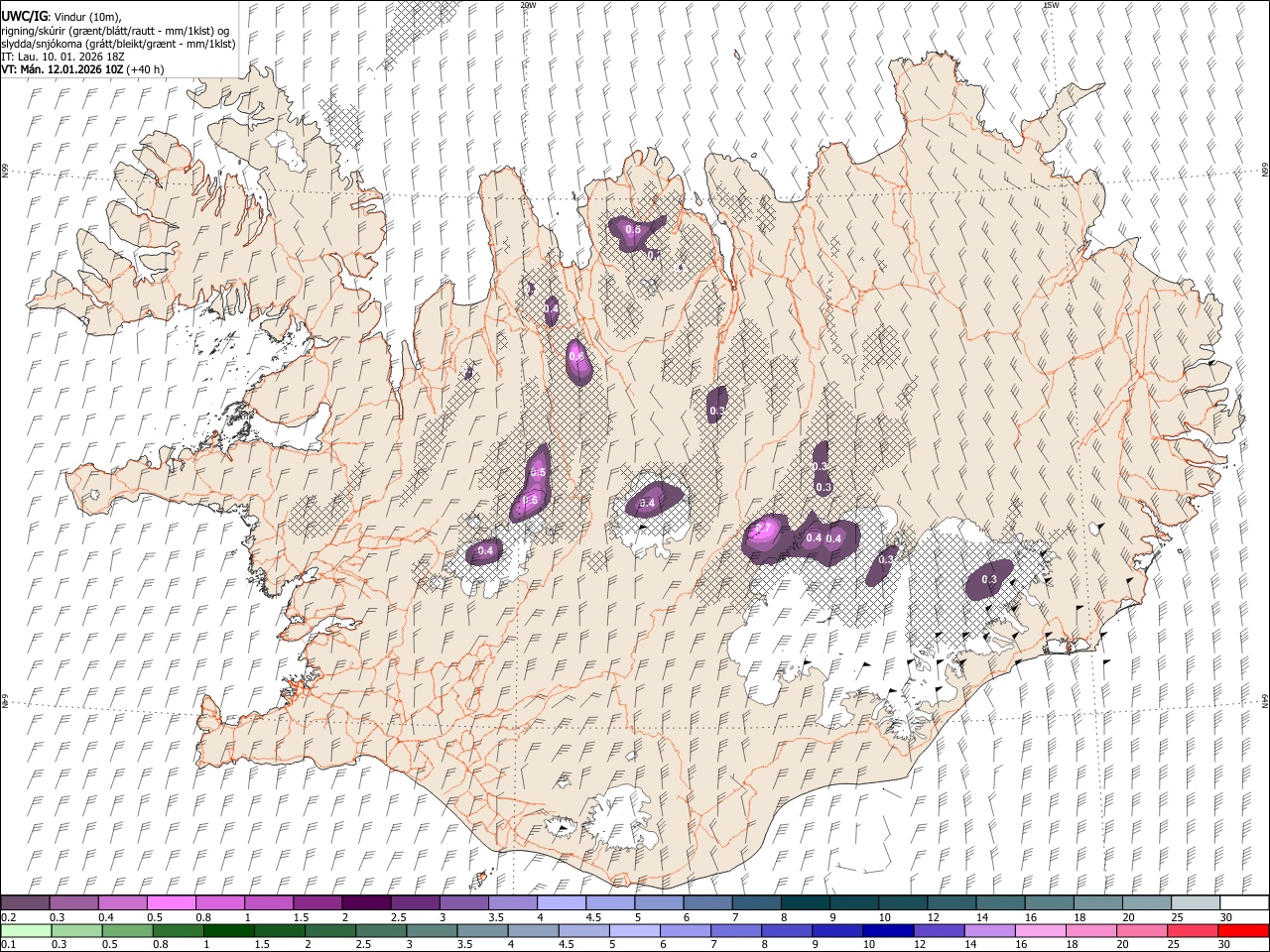
Task: Click the rain legend swatch between 0.3 and 0.5
Action: [x=77, y=930]
